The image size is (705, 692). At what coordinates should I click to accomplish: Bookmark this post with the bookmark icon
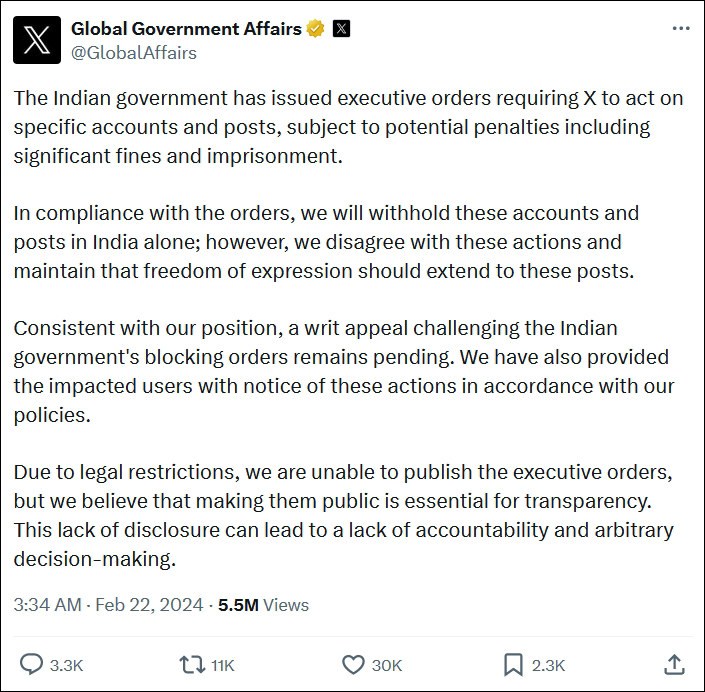[x=513, y=664]
